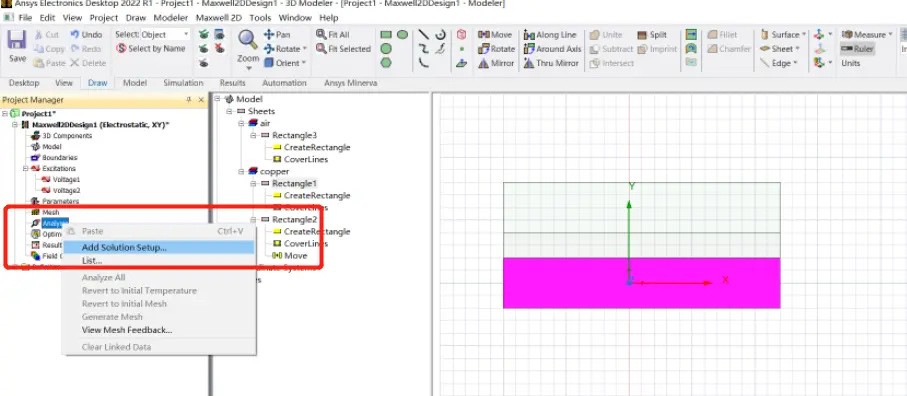Open the Orient view dropdown
The image size is (907, 396).
pyautogui.click(x=304, y=63)
